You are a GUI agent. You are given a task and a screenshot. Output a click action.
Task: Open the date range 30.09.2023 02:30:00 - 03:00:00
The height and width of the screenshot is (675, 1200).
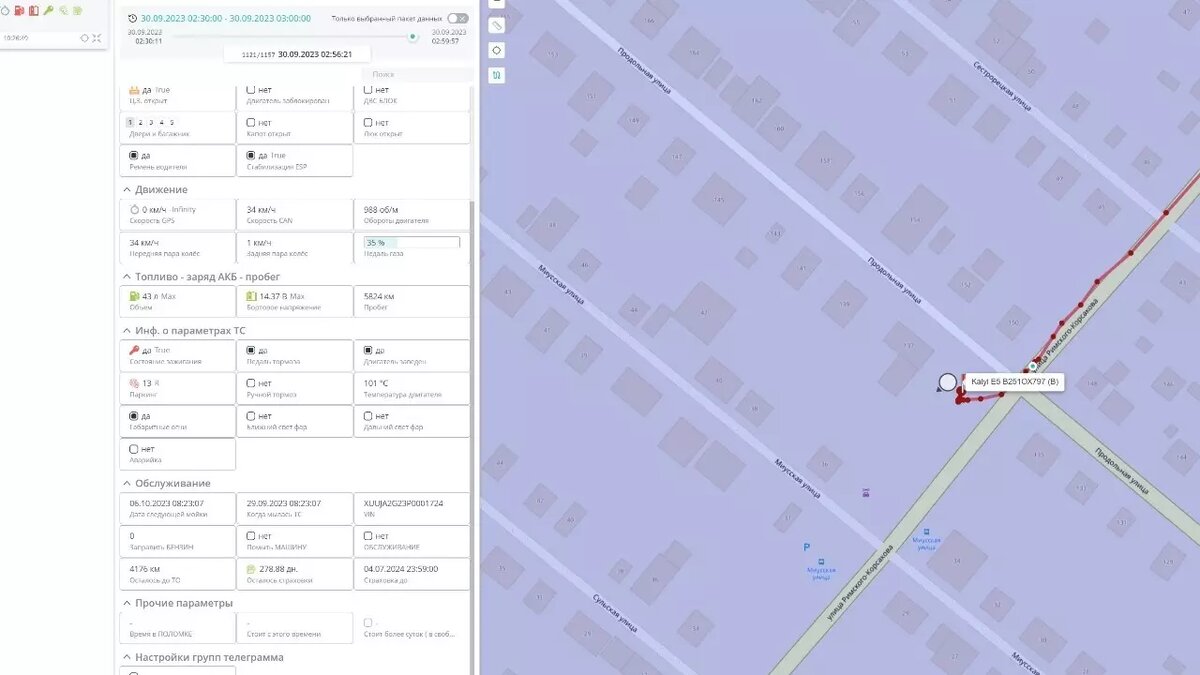(225, 18)
